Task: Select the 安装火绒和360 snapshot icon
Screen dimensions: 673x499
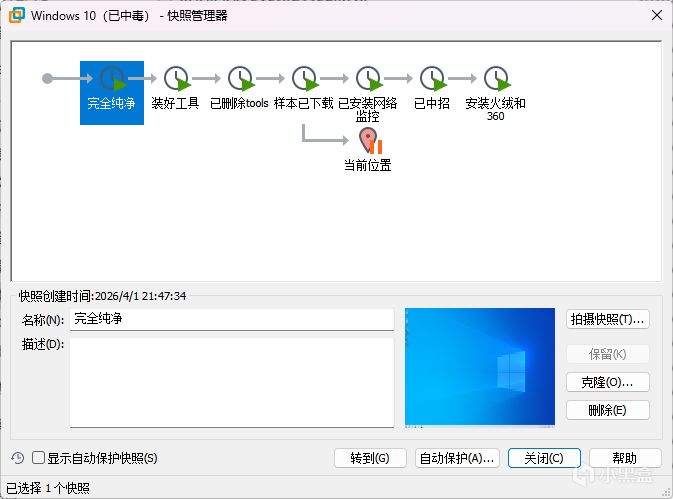Action: click(496, 79)
